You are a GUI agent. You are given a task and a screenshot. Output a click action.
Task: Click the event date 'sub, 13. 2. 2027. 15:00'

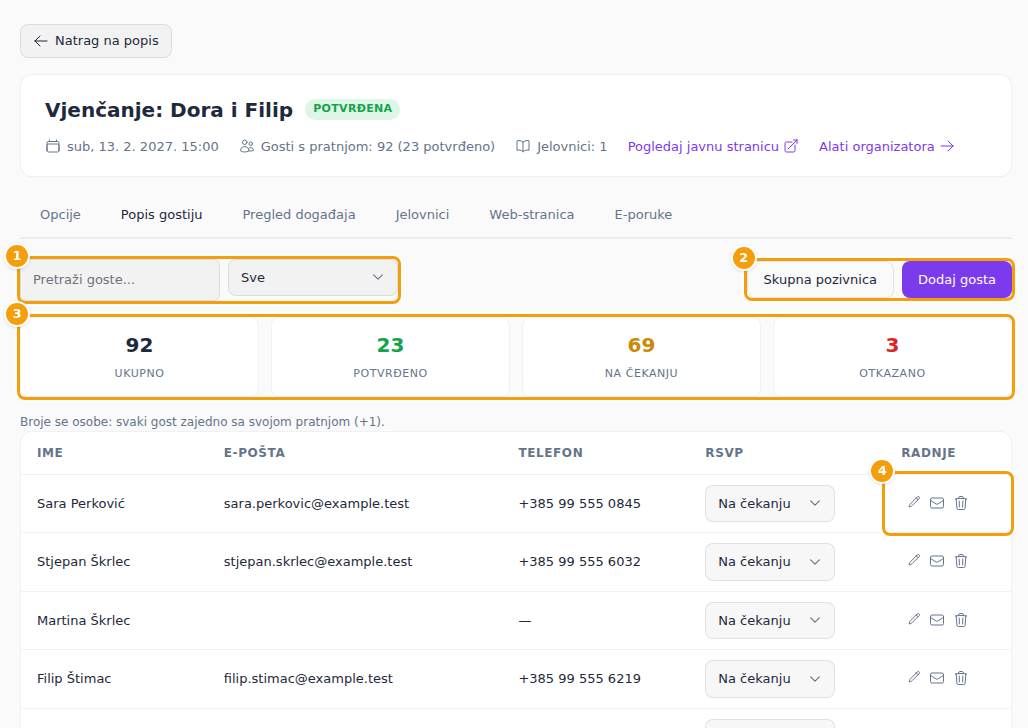click(132, 146)
